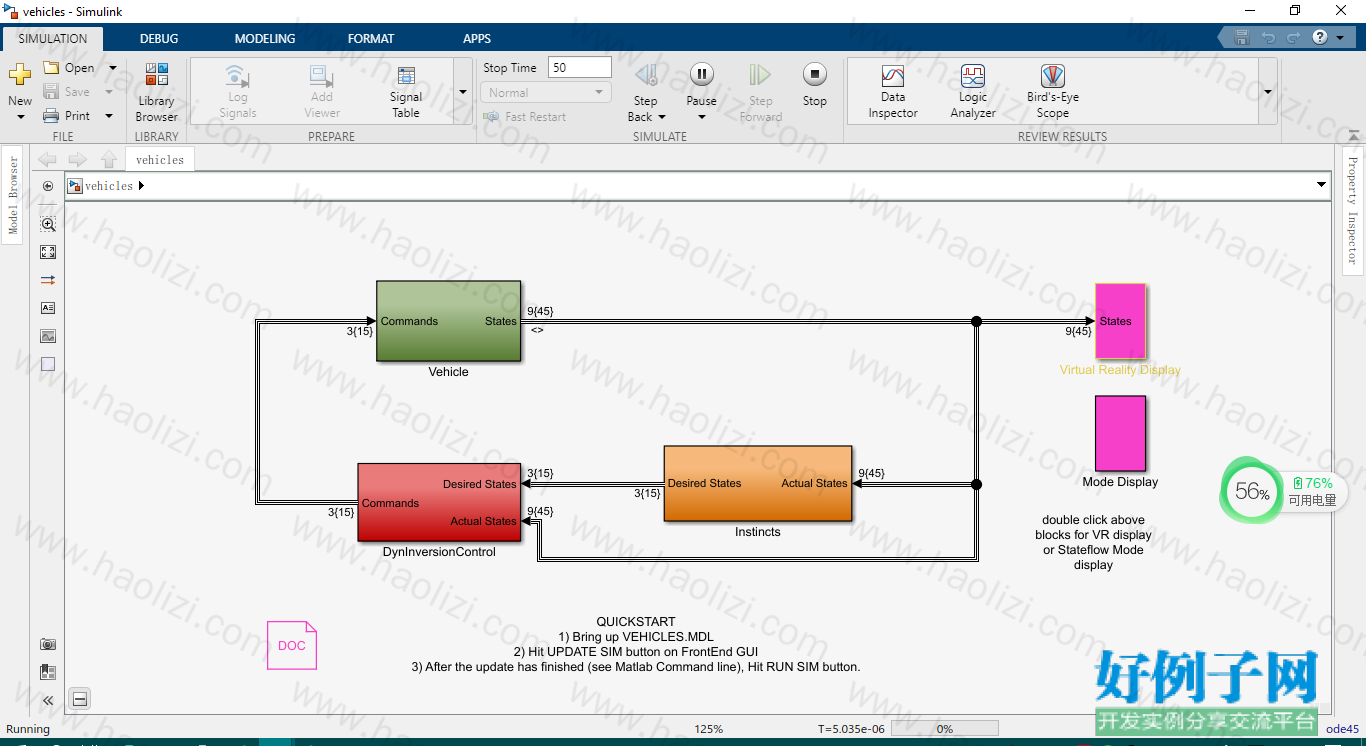This screenshot has width=1366, height=746.
Task: Click the Up to Parent arrow
Action: (x=110, y=160)
